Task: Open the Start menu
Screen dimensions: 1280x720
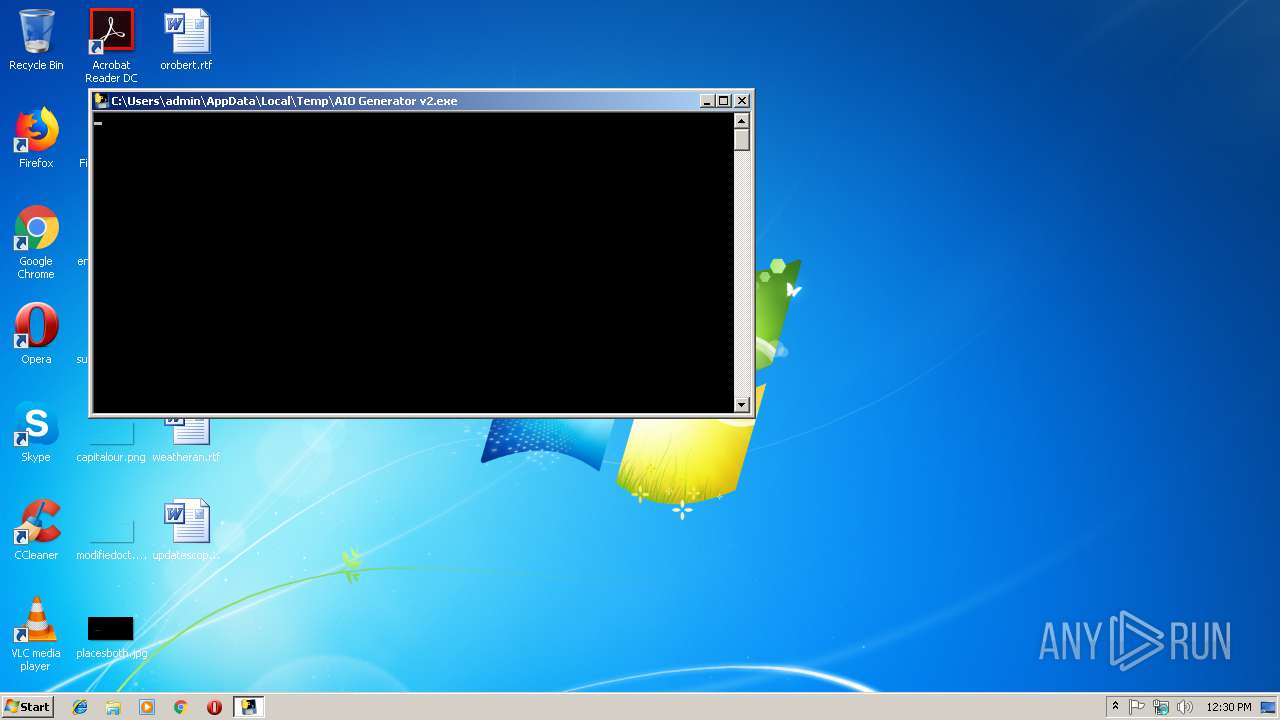Action: (27, 707)
